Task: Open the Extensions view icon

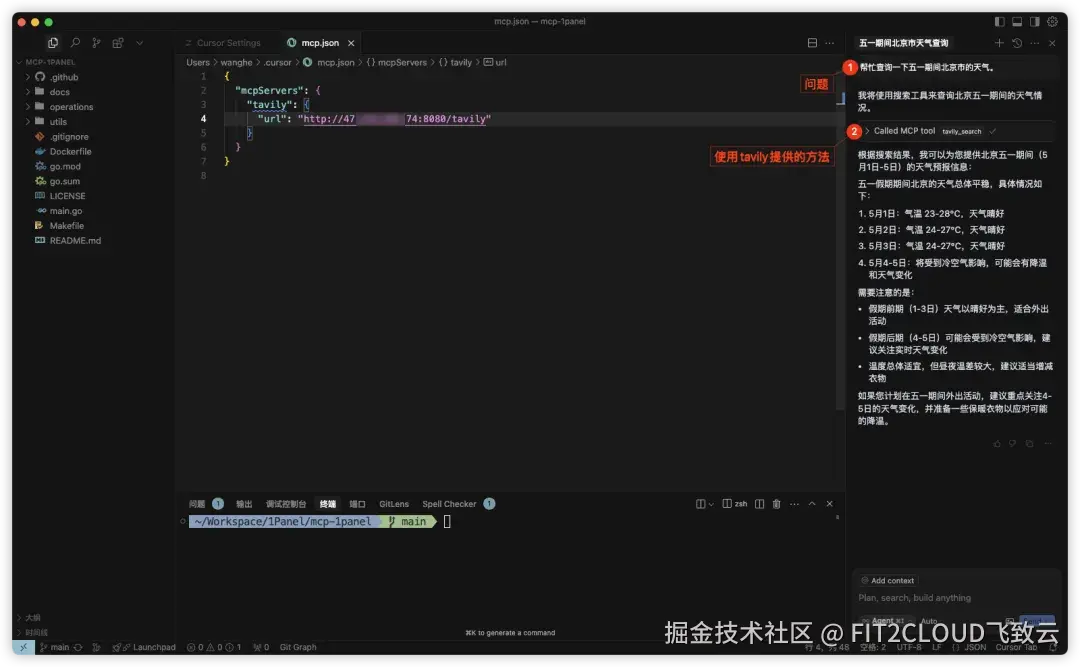Action: pos(118,43)
